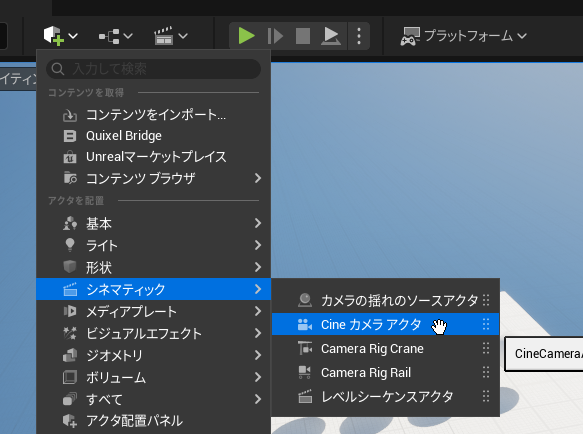The width and height of the screenshot is (583, 434).
Task: Open the Cinematics clapperboard toolbar icon
Action: point(164,36)
